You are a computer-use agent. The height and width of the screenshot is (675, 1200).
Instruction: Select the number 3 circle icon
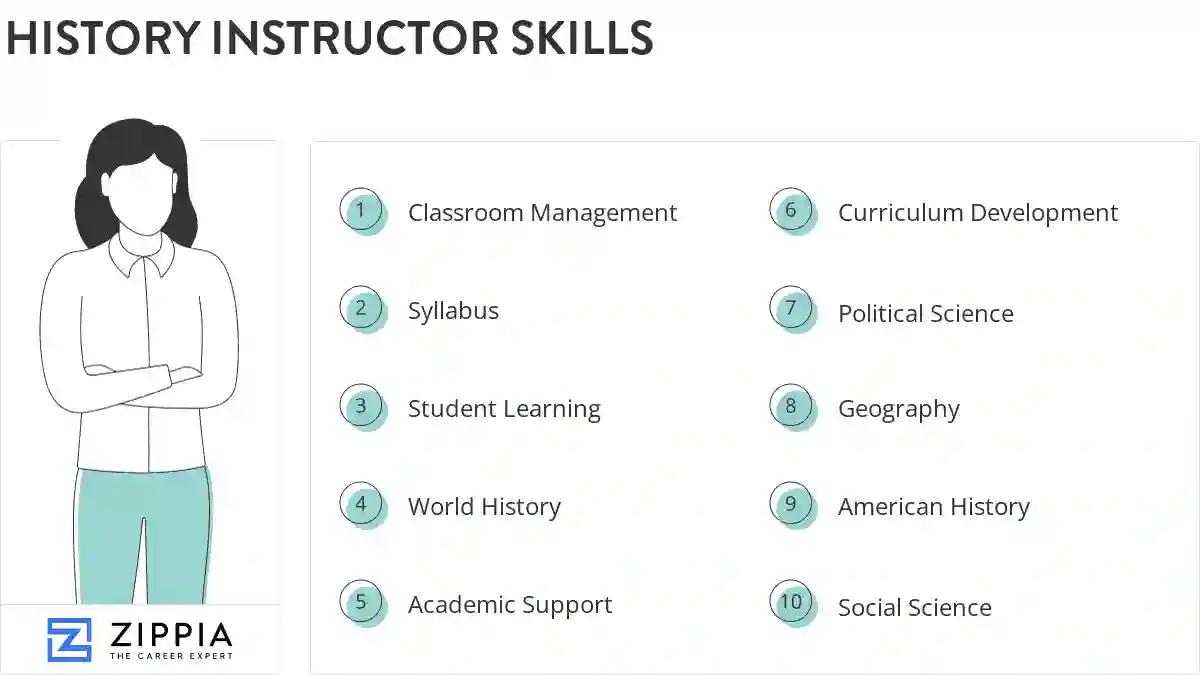click(x=361, y=407)
